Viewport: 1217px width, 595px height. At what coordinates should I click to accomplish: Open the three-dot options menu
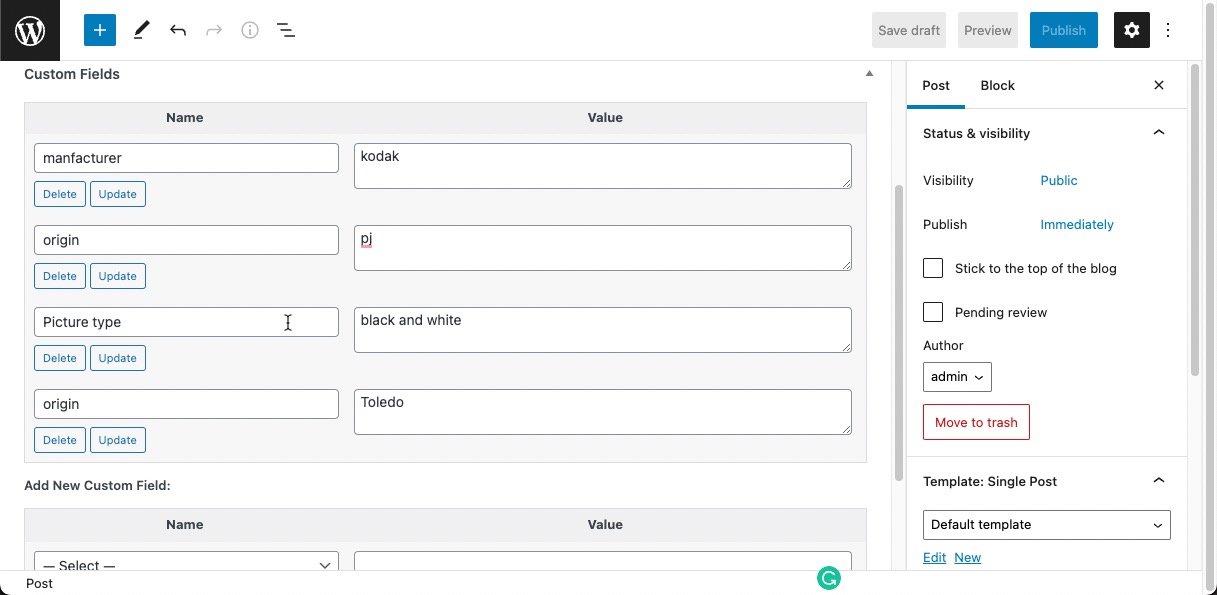pyautogui.click(x=1168, y=30)
